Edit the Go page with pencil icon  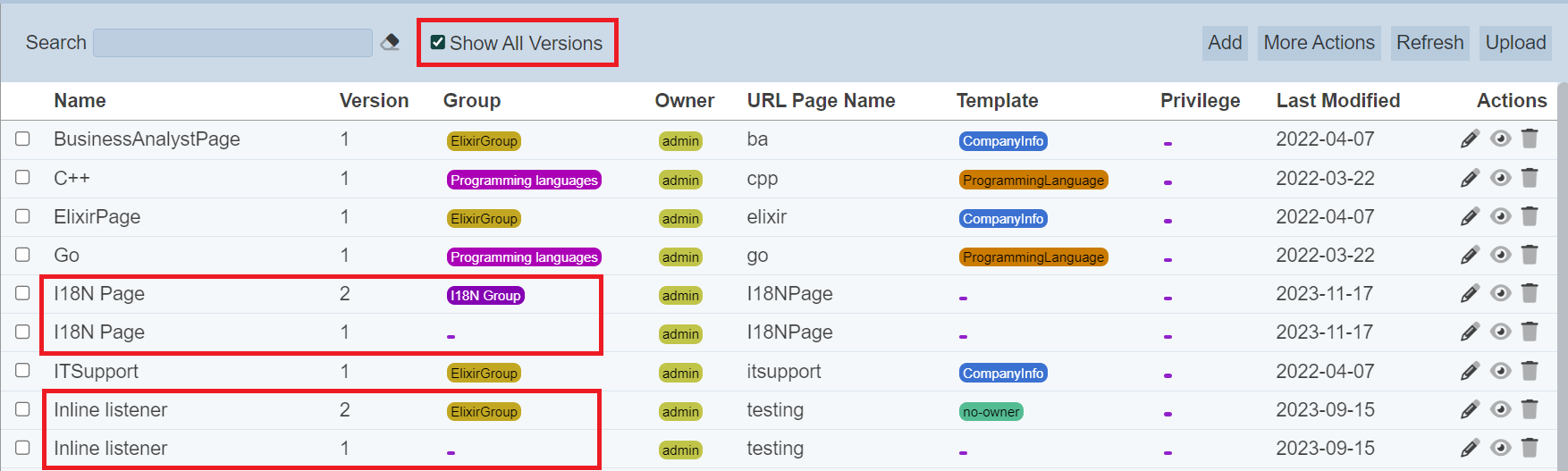1470,255
